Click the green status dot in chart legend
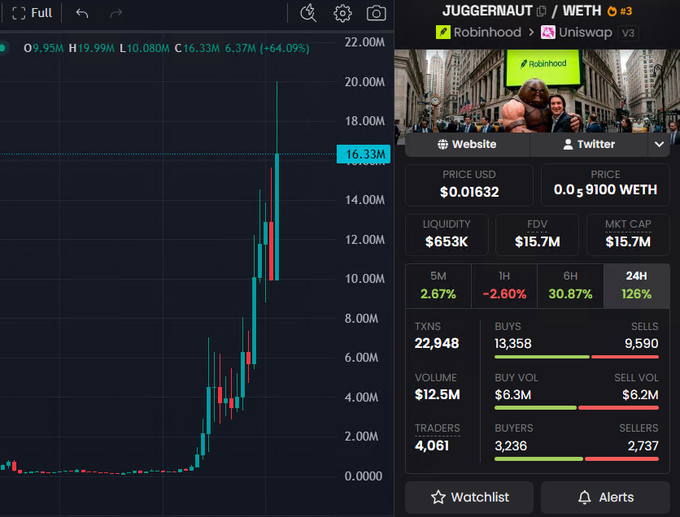Viewport: 680px width, 517px height. (x=3, y=48)
